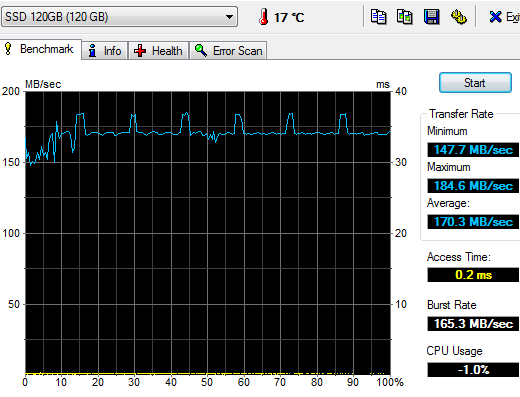Copy results to clipboard icon
The image size is (520, 397).
point(378,17)
